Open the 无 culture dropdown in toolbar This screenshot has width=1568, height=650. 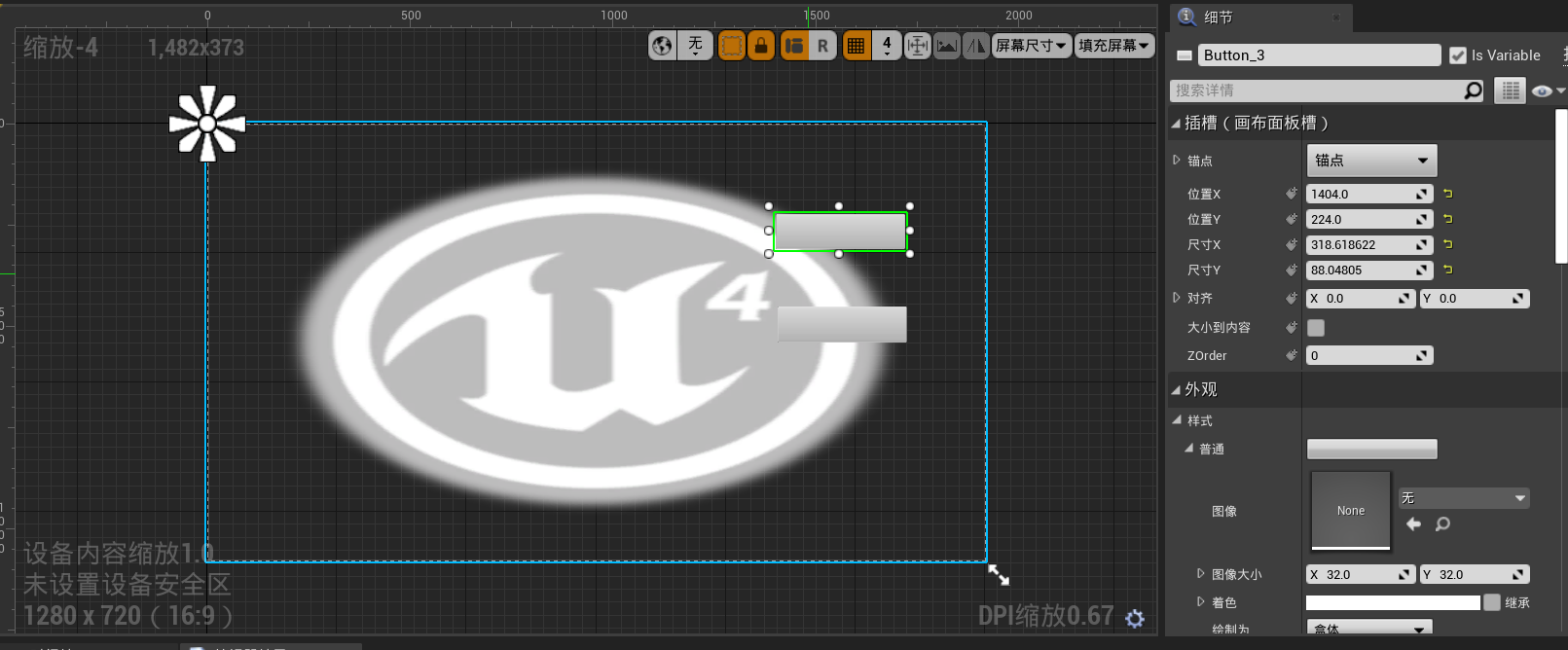pyautogui.click(x=695, y=46)
